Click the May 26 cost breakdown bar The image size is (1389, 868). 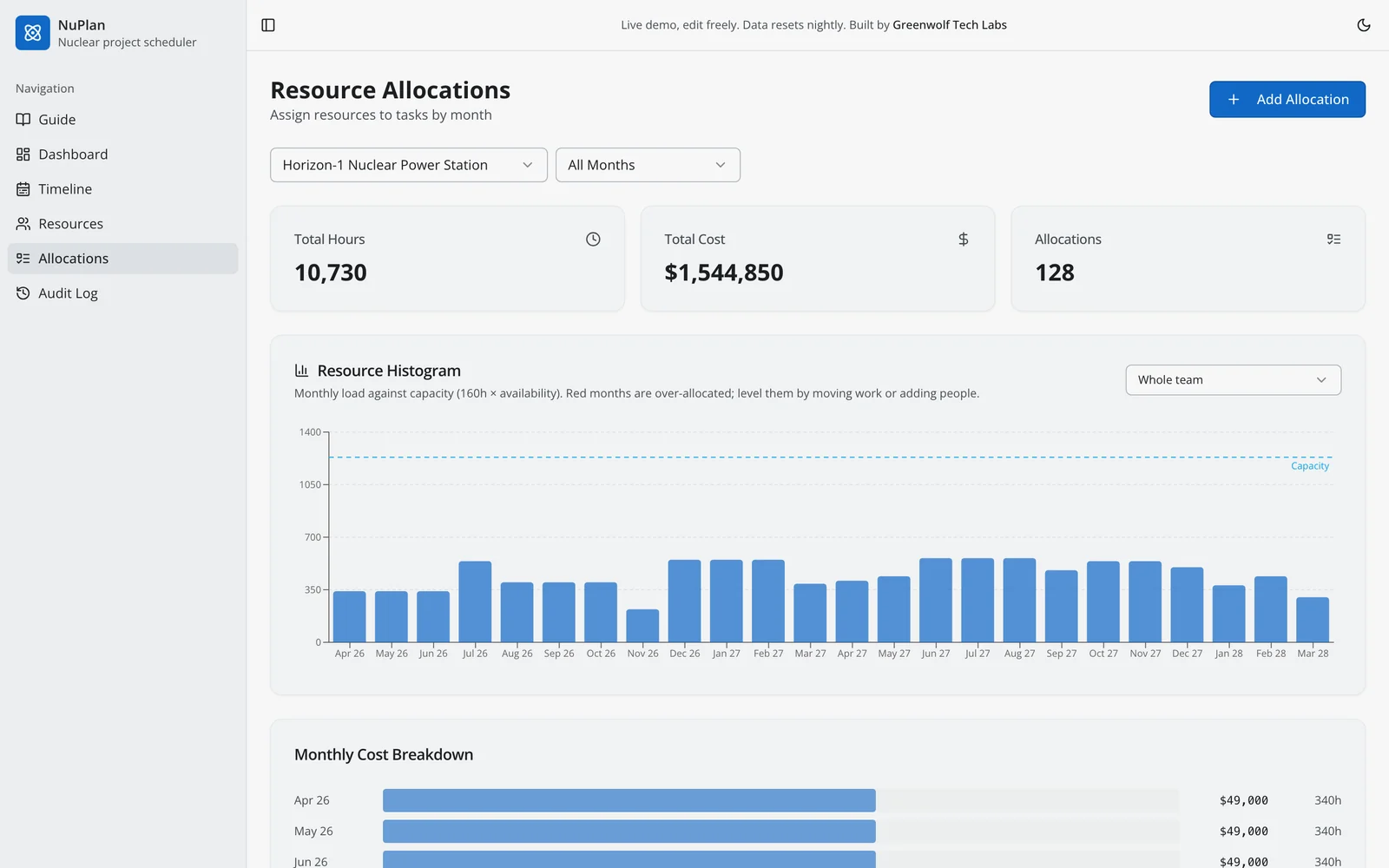(629, 832)
